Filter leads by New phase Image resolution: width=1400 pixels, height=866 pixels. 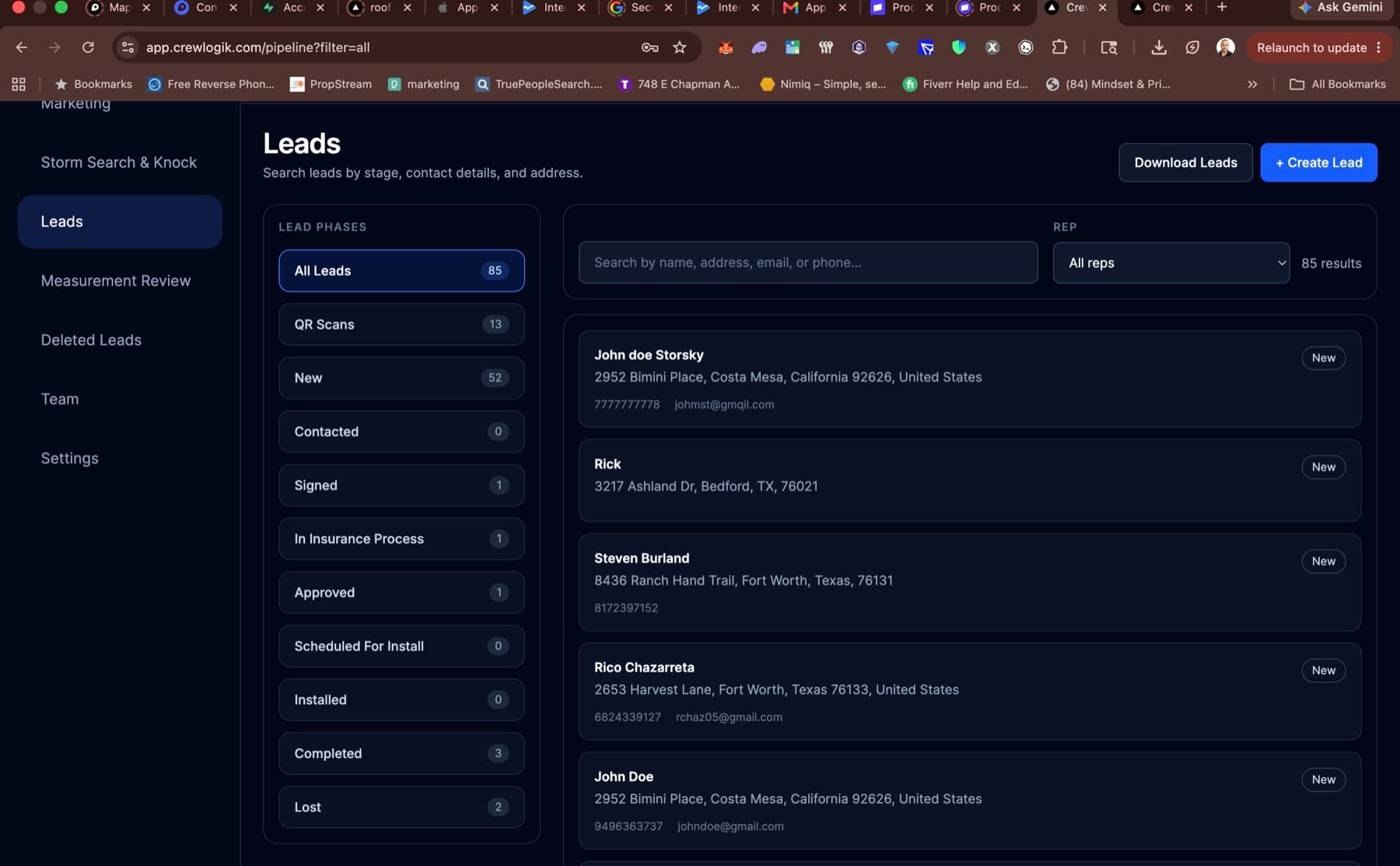(x=401, y=378)
